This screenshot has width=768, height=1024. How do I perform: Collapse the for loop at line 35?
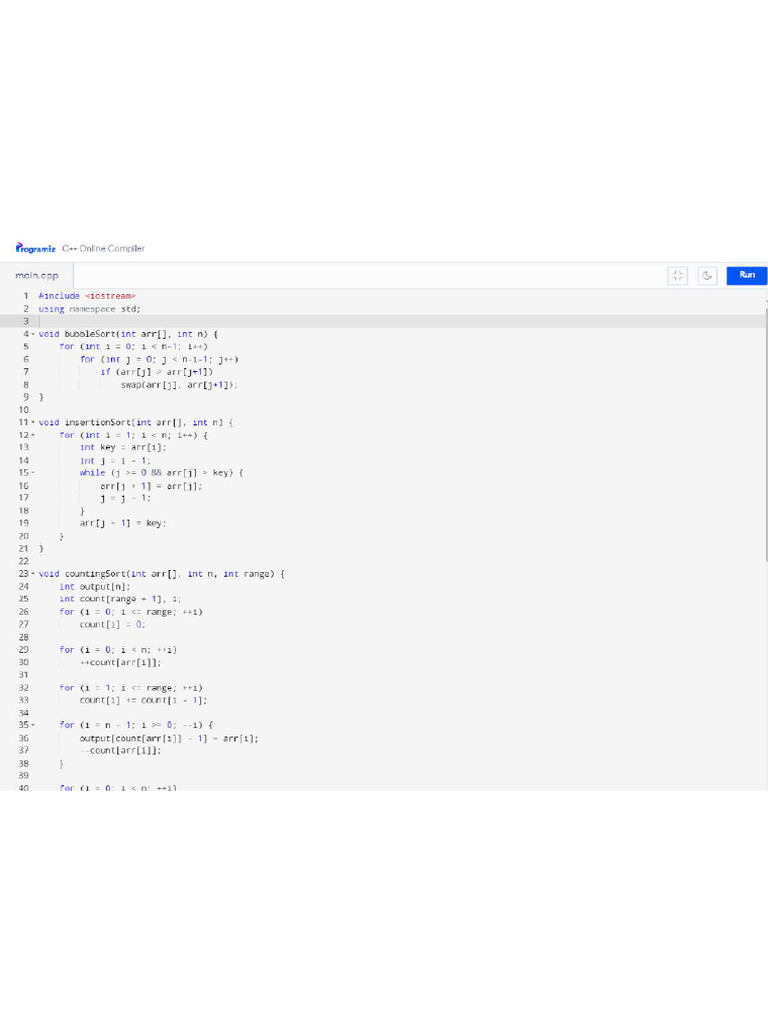coord(33,725)
